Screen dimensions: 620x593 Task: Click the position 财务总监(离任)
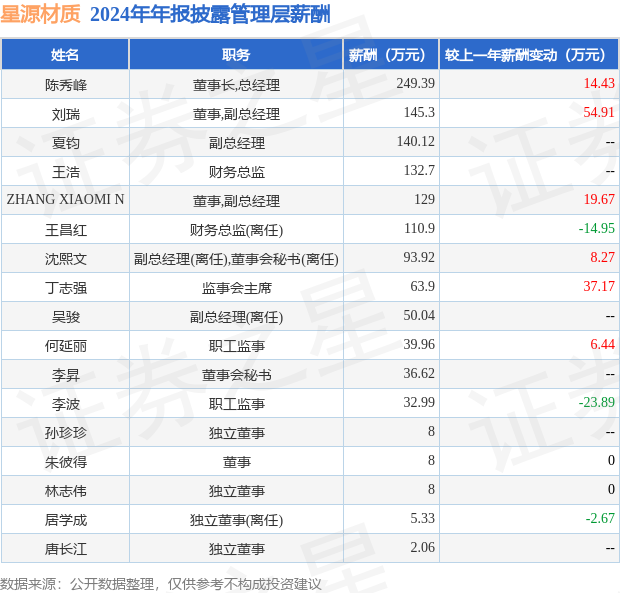pos(236,230)
